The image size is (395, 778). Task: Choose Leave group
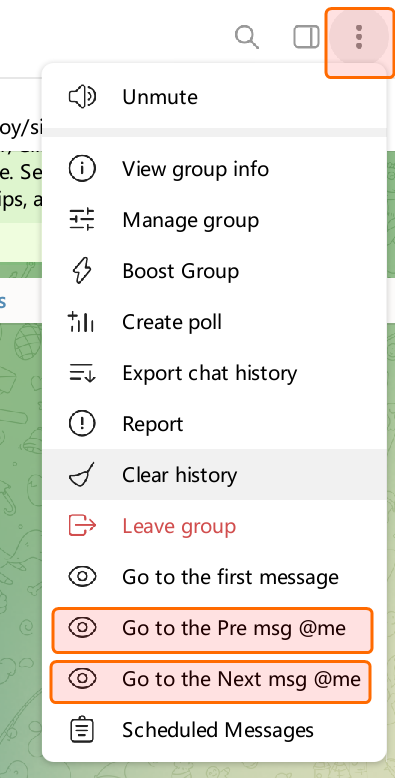(214, 526)
